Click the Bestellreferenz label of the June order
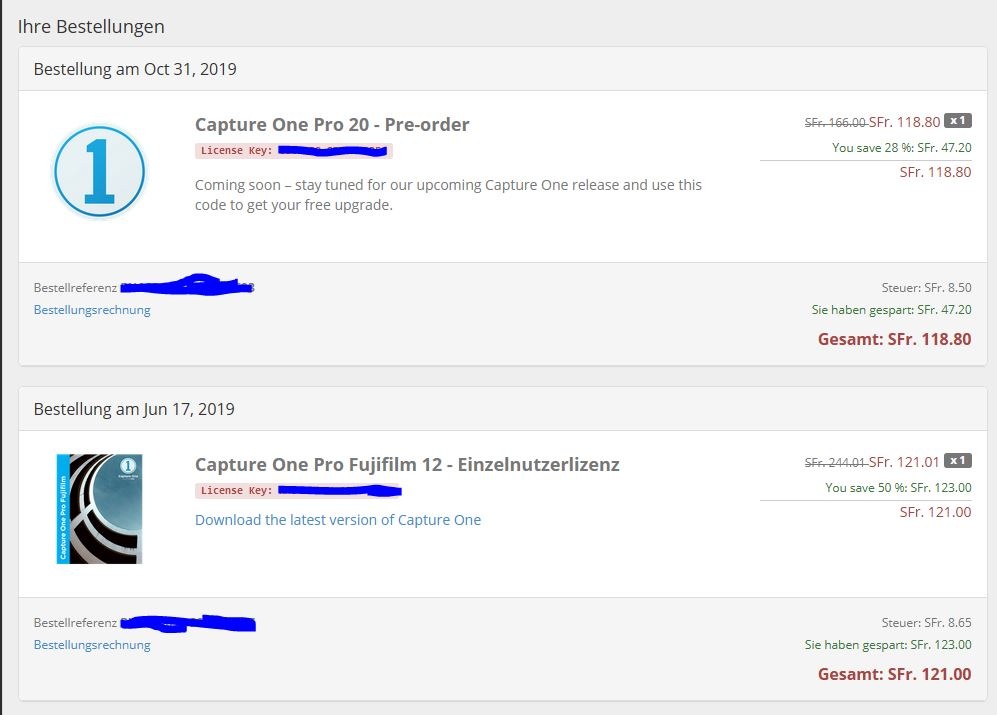This screenshot has height=715, width=997. pos(75,623)
